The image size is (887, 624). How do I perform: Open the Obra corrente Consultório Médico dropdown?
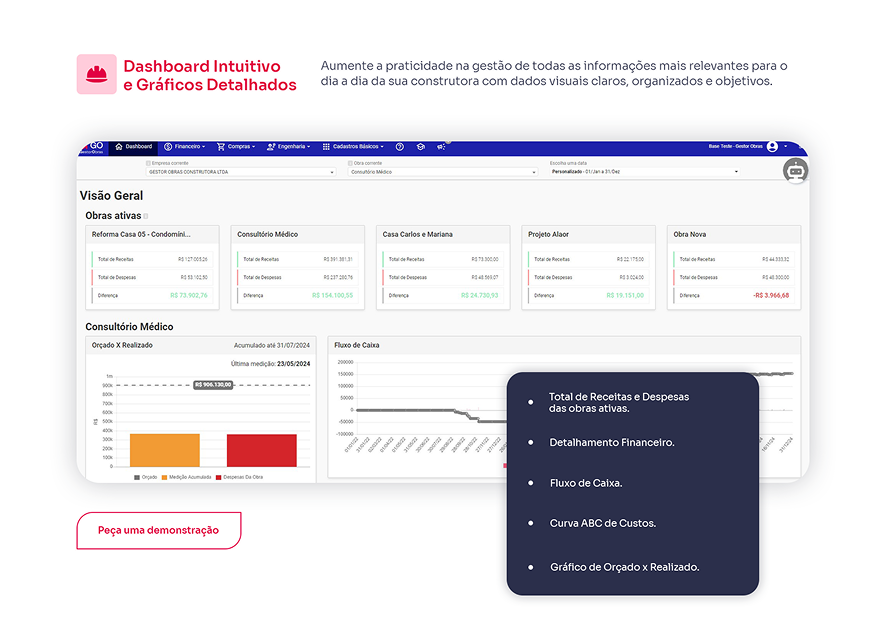pyautogui.click(x=443, y=172)
